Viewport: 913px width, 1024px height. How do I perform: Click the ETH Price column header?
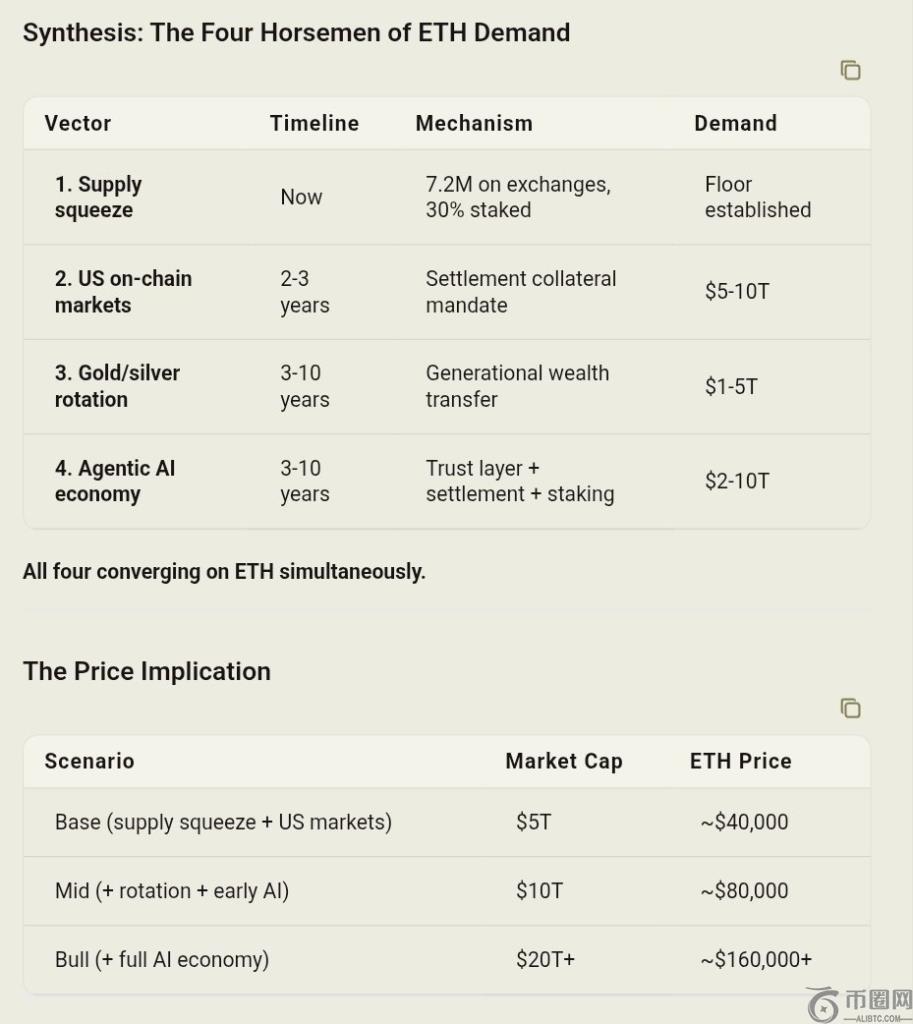pyautogui.click(x=741, y=761)
